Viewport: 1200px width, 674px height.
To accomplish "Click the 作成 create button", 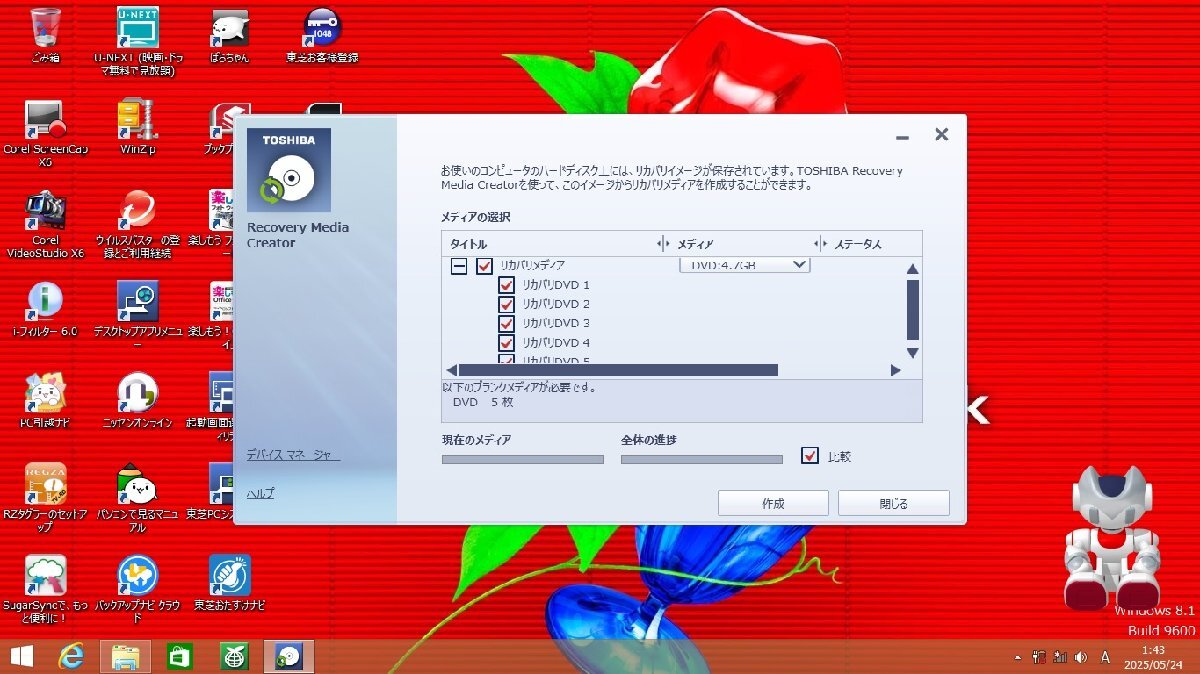I will click(773, 503).
